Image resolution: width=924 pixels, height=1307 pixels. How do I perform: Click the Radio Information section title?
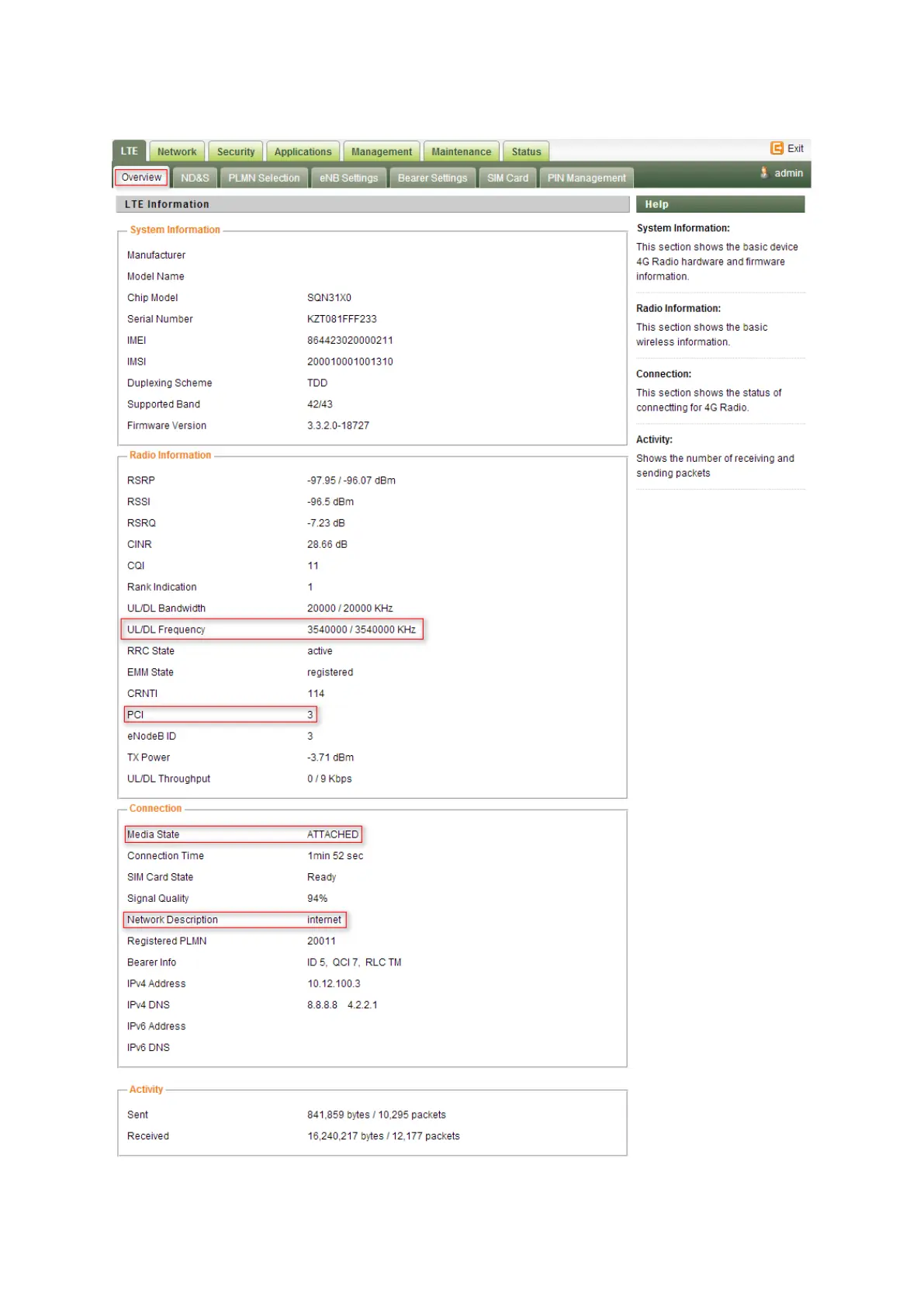pyautogui.click(x=170, y=456)
